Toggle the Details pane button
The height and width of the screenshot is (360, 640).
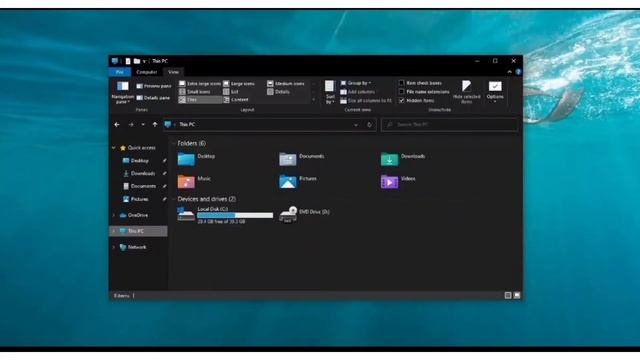[x=153, y=98]
